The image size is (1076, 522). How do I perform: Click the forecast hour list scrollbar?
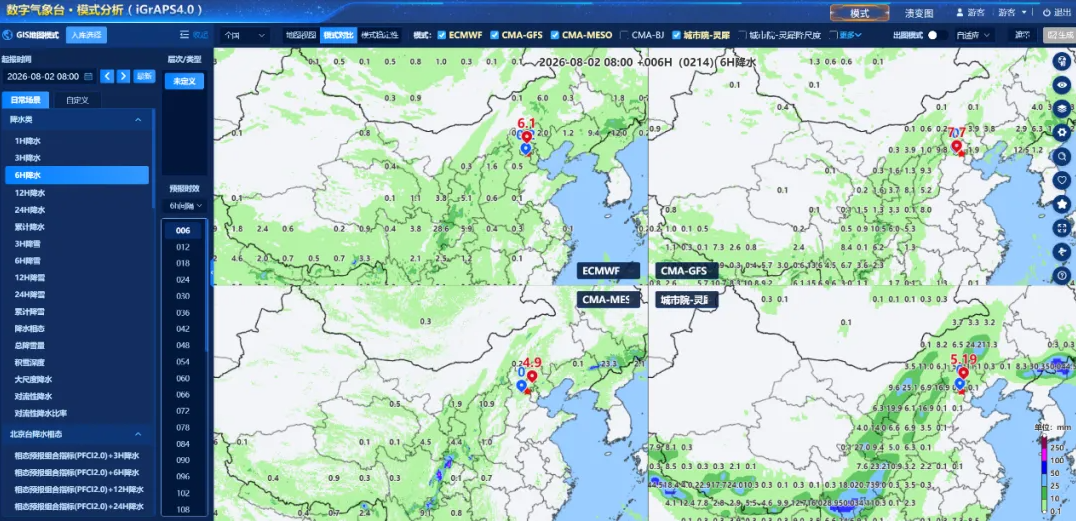206,285
